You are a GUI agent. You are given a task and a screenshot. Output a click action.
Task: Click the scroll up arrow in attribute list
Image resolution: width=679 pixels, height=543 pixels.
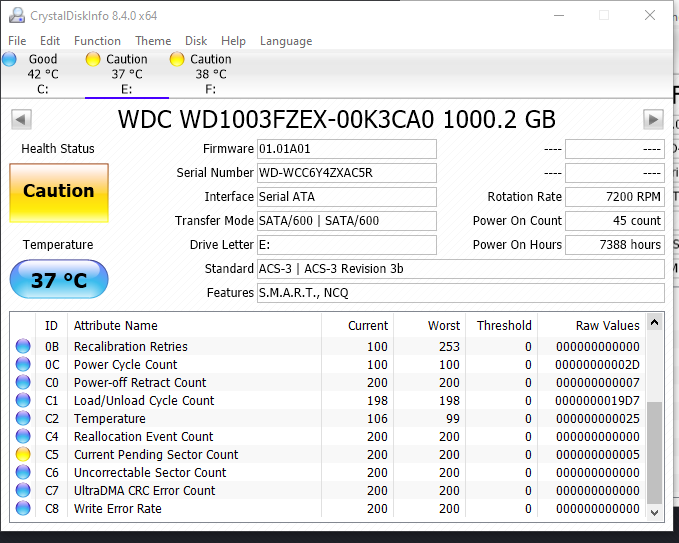point(654,322)
